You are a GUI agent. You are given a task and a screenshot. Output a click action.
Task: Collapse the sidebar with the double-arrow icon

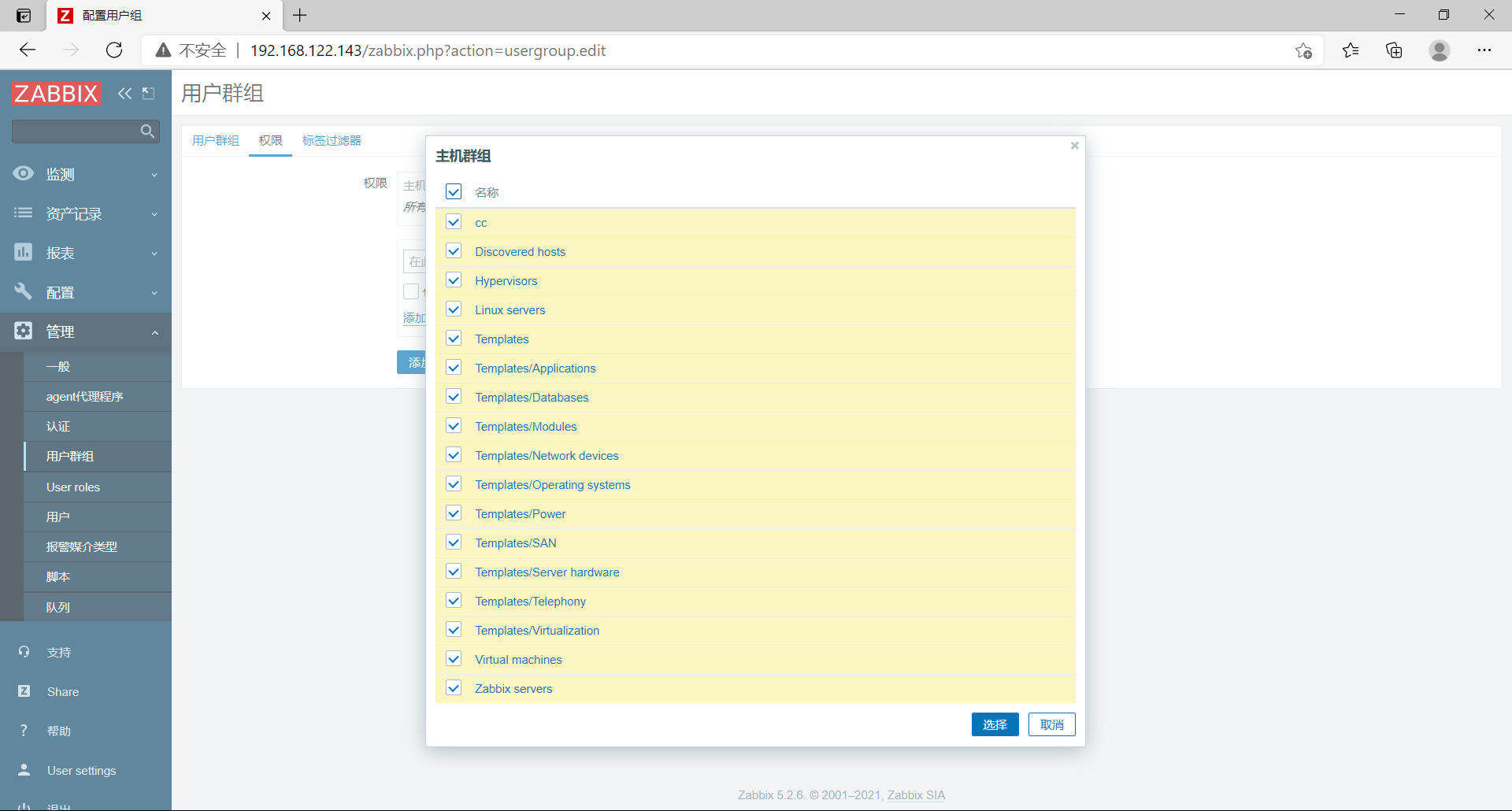pos(124,94)
